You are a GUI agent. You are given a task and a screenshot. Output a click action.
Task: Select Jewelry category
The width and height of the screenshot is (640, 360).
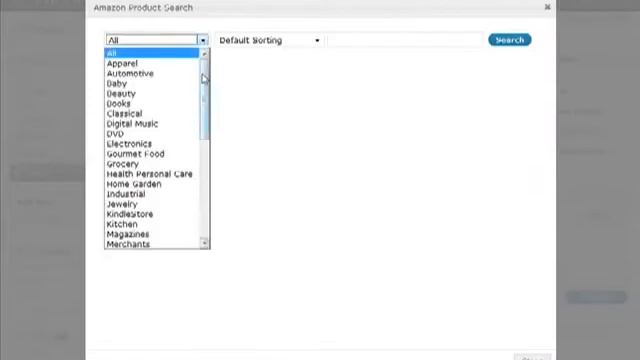pos(152,204)
